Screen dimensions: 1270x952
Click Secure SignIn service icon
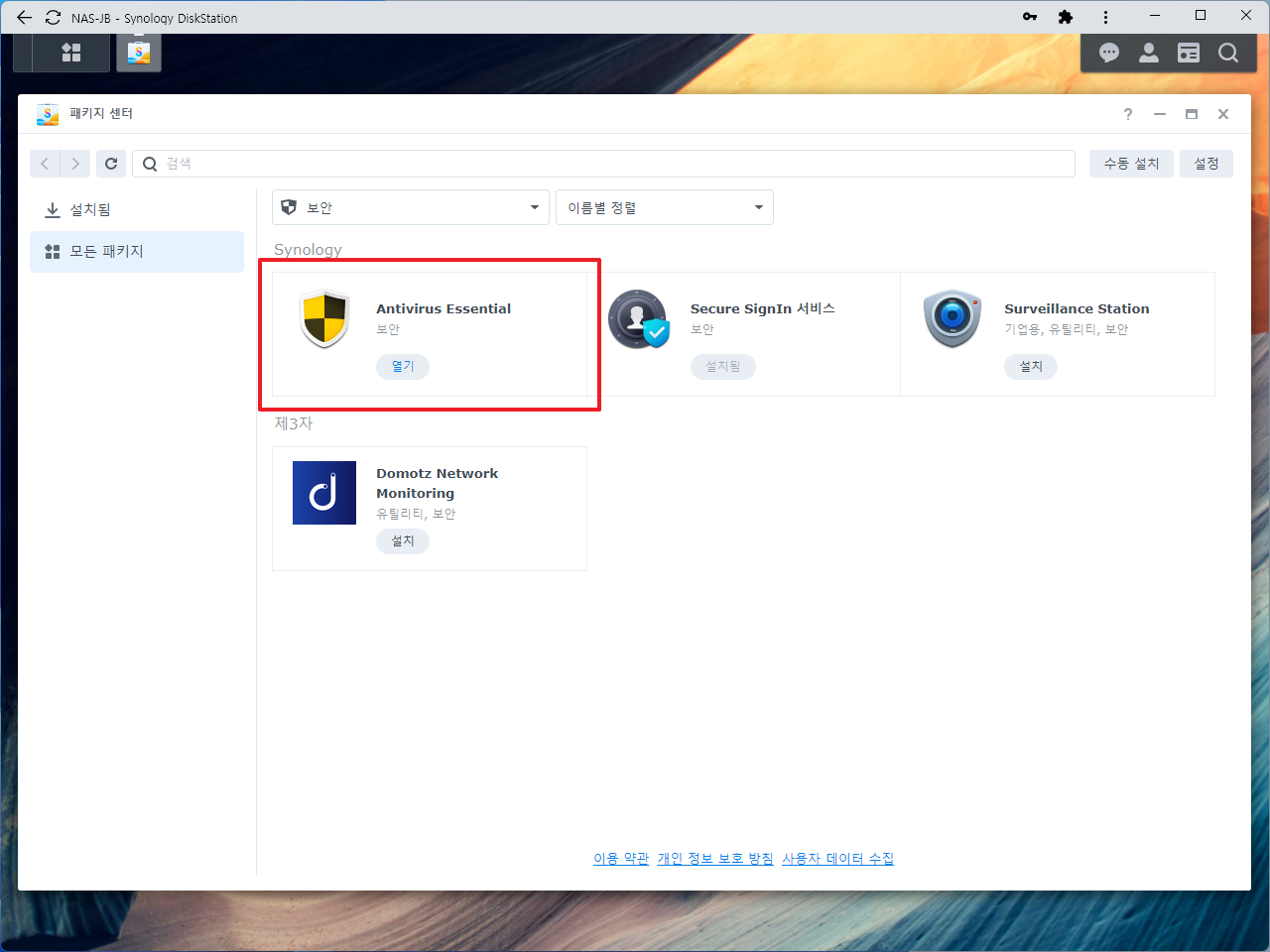[638, 318]
